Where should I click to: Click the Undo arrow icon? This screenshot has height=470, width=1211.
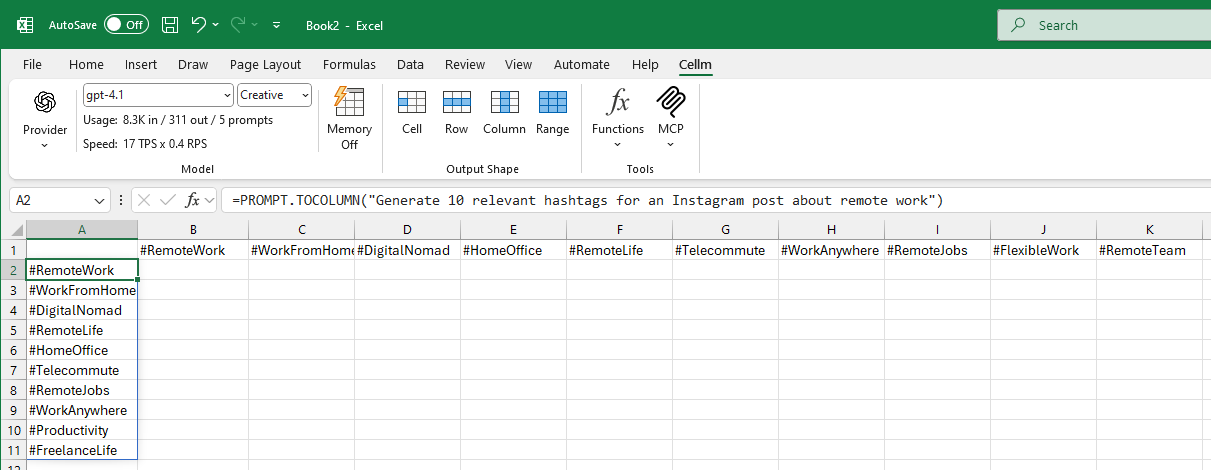point(199,25)
